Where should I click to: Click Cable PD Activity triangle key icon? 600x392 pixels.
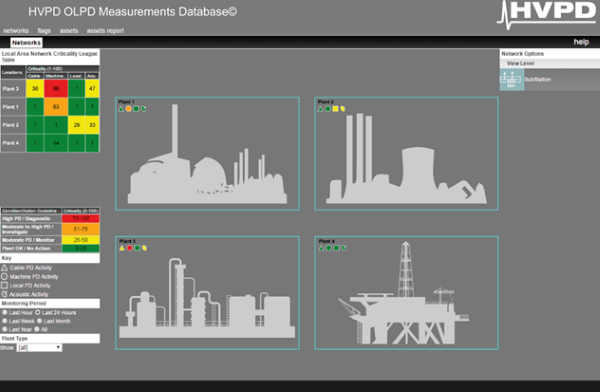tap(5, 268)
